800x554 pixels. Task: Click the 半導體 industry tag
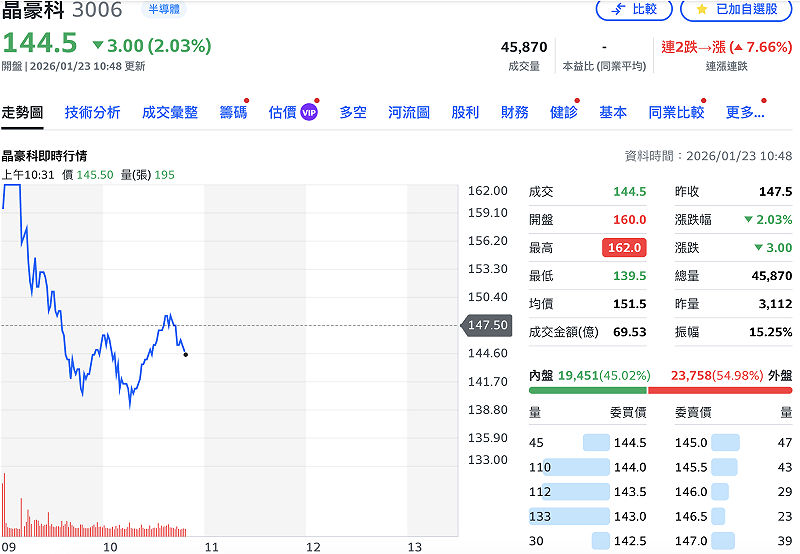162,9
